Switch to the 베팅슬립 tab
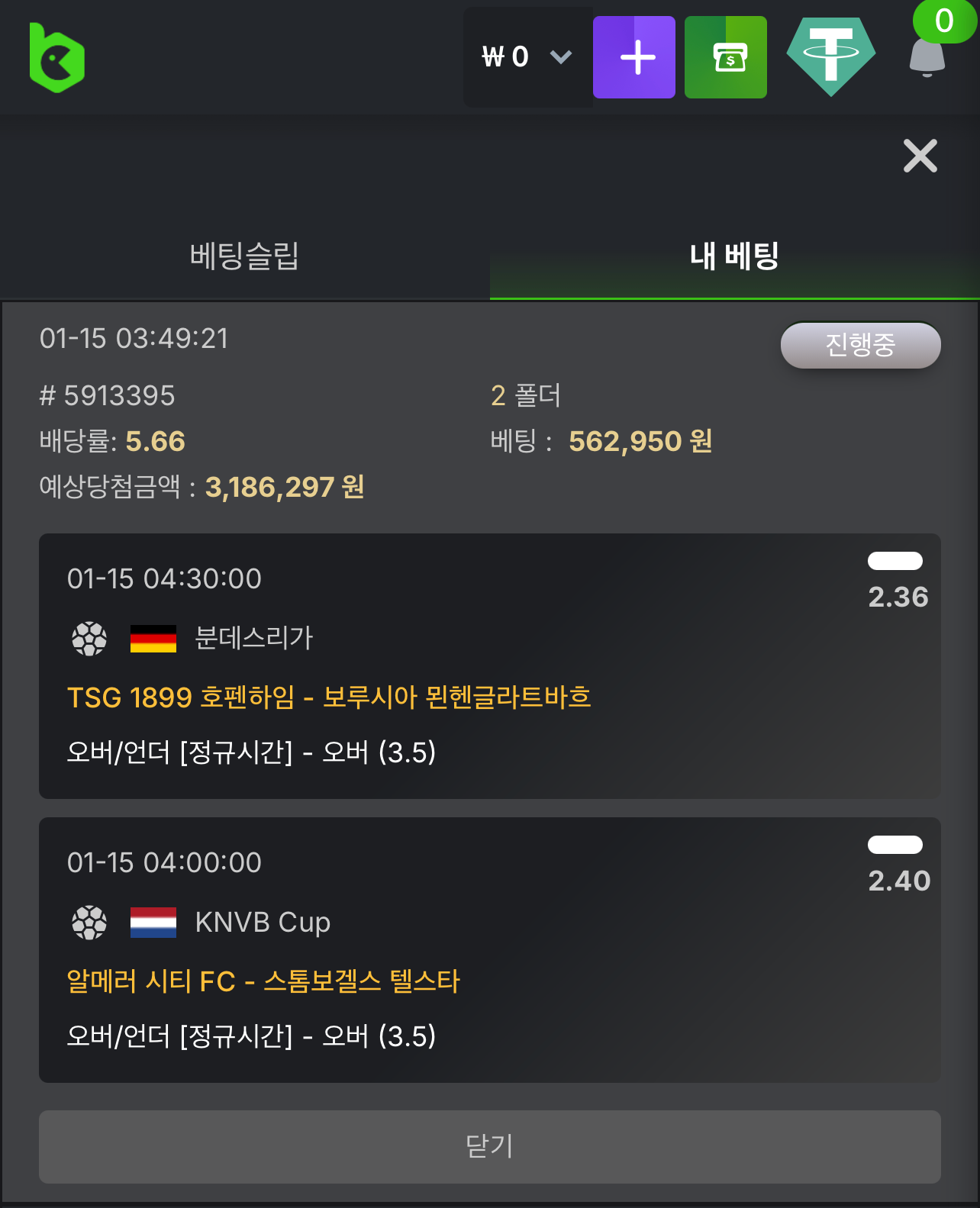This screenshot has height=1208, width=980. pos(244,256)
